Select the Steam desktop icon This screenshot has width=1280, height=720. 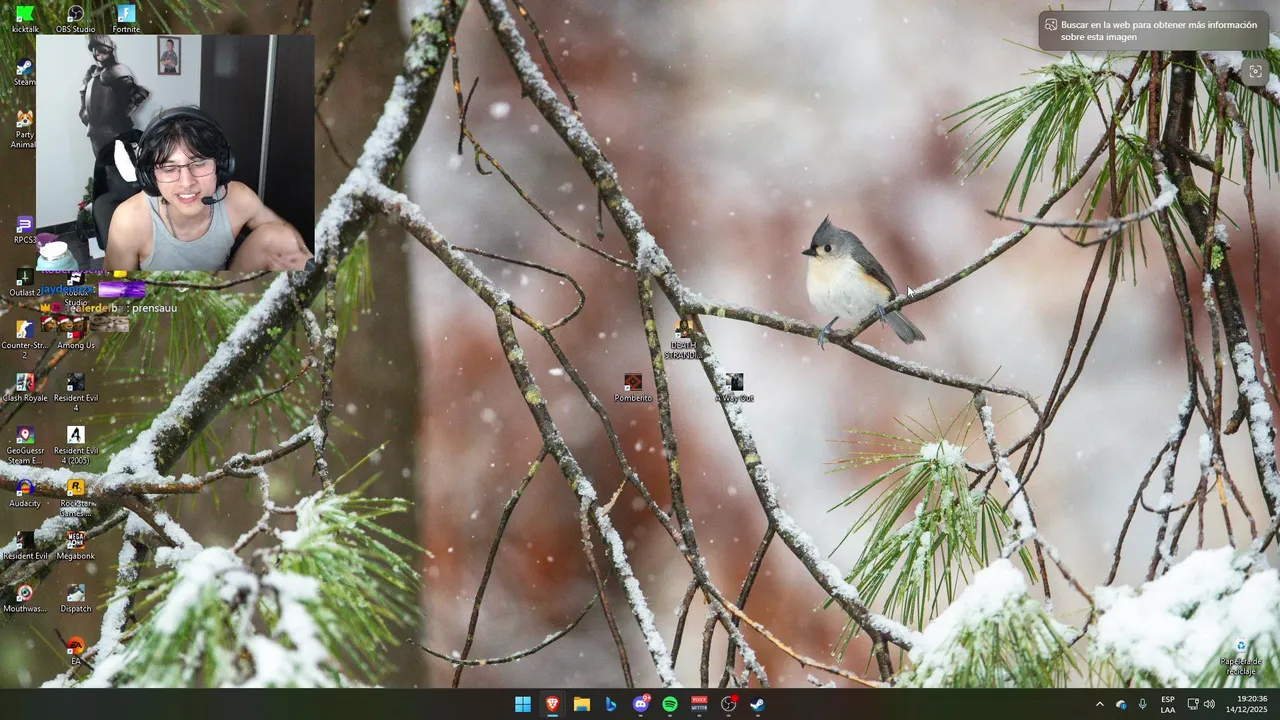24,72
